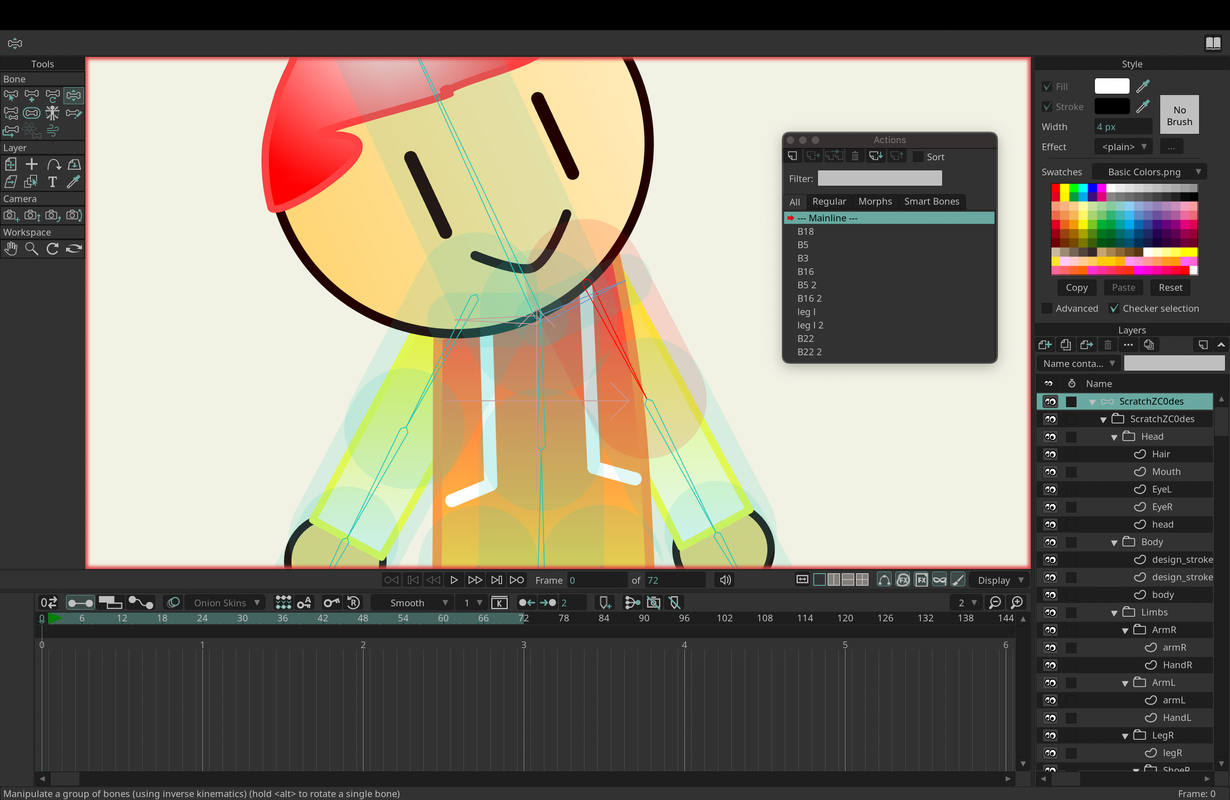1230x800 pixels.
Task: Click the New Layer icon in Layers panel
Action: 1046,345
